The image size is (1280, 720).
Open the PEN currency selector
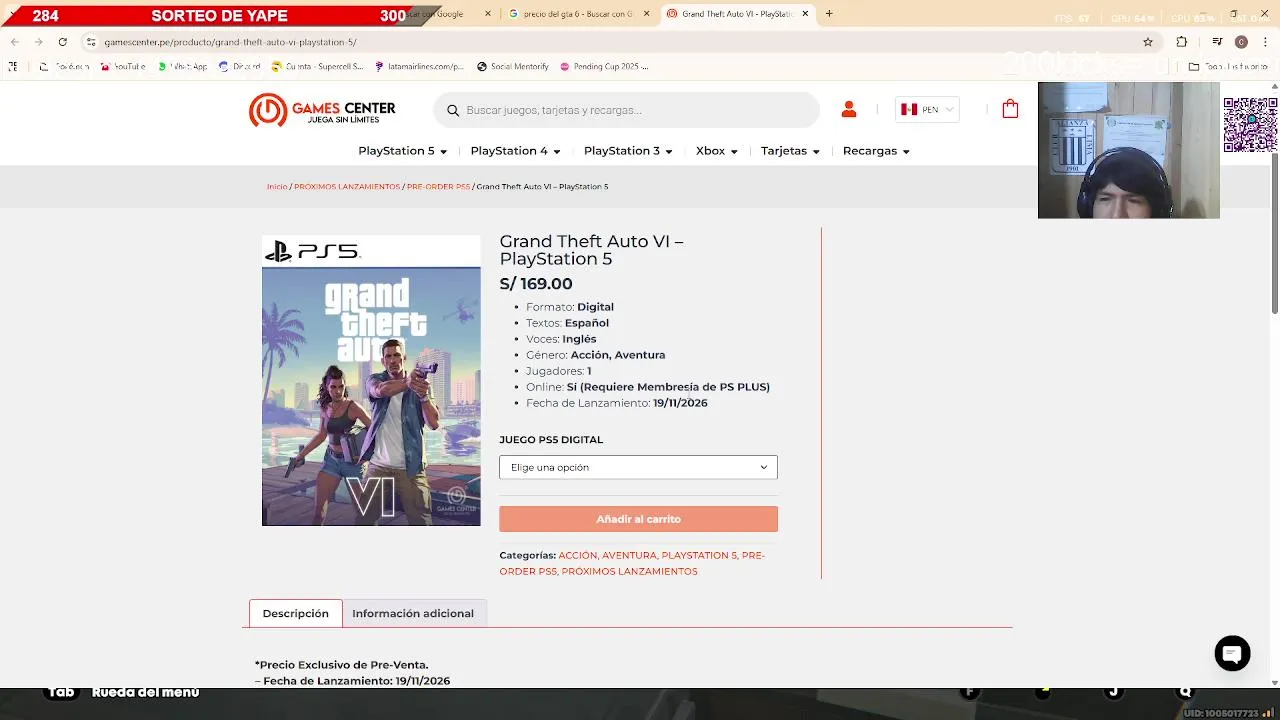pos(928,109)
